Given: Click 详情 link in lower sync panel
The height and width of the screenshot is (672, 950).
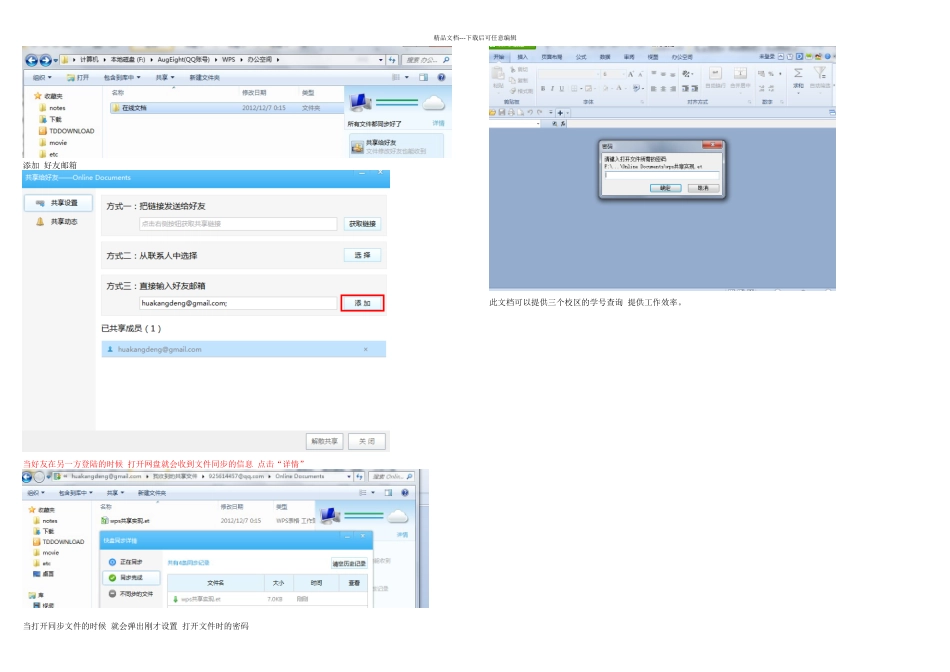Looking at the screenshot, I should [402, 534].
